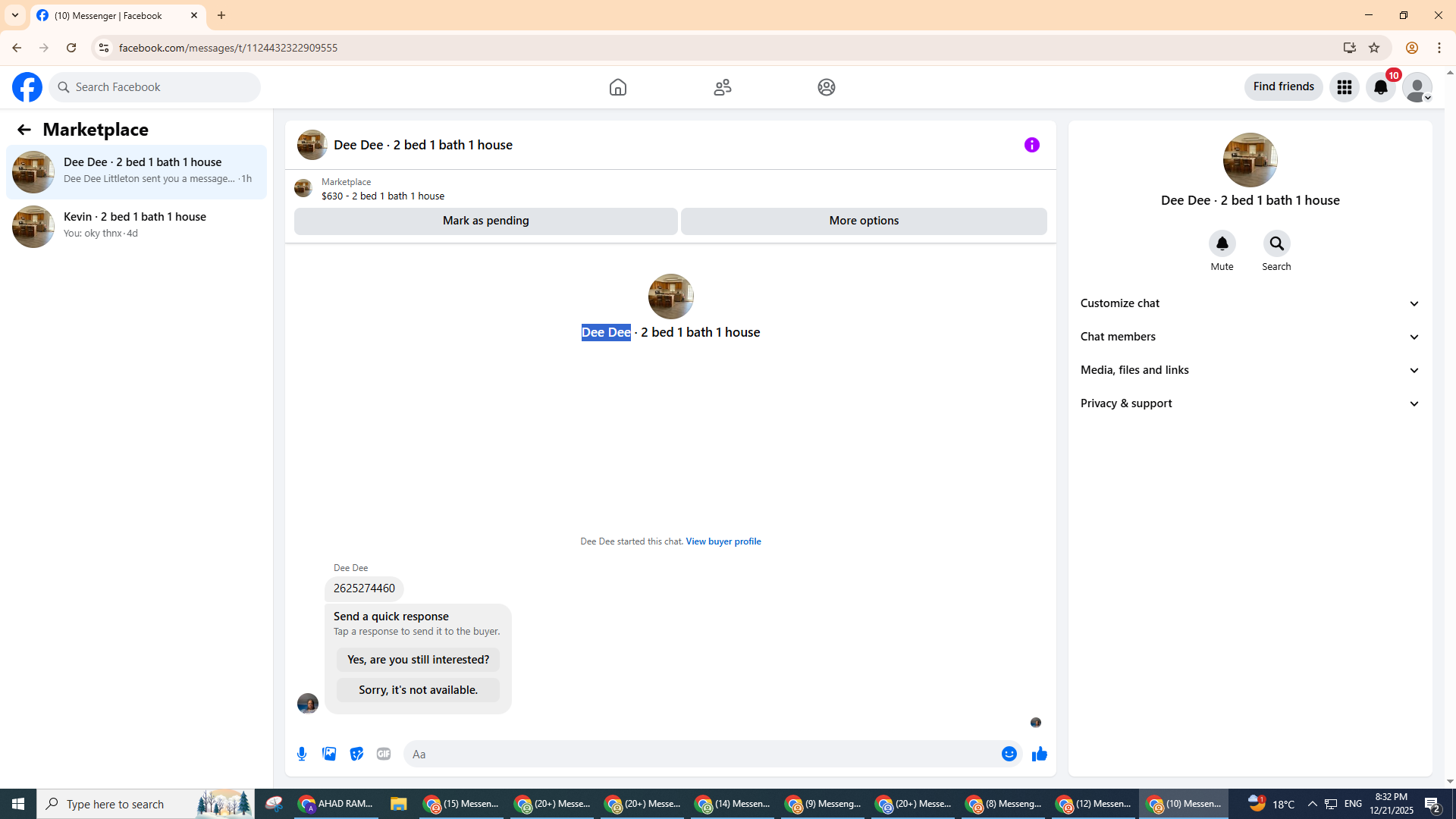This screenshot has height=819, width=1456.
Task: Expand Media, files and links
Action: [x=1249, y=370]
